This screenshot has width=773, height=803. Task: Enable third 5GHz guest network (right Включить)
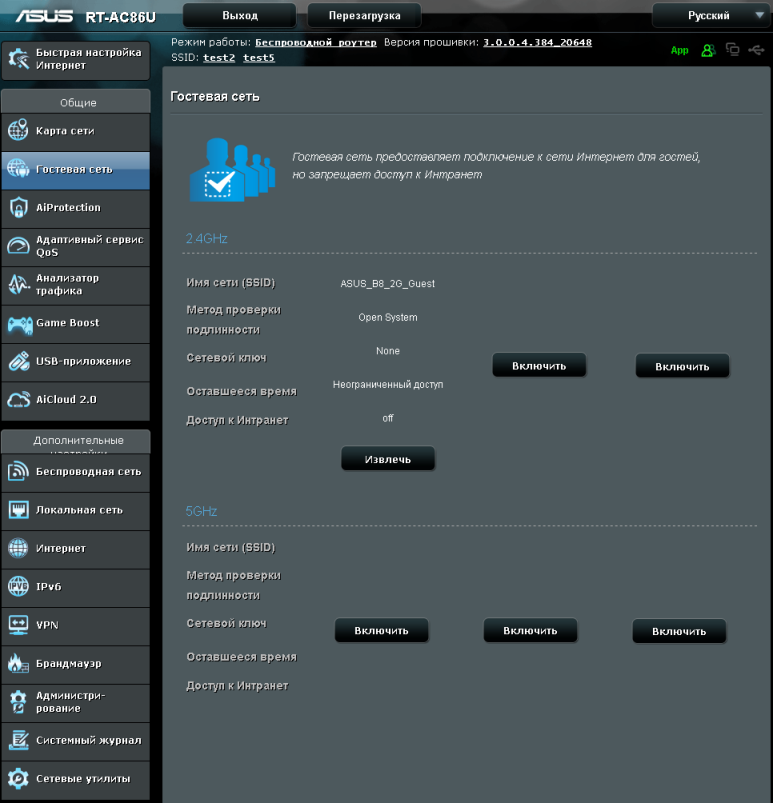(x=679, y=631)
